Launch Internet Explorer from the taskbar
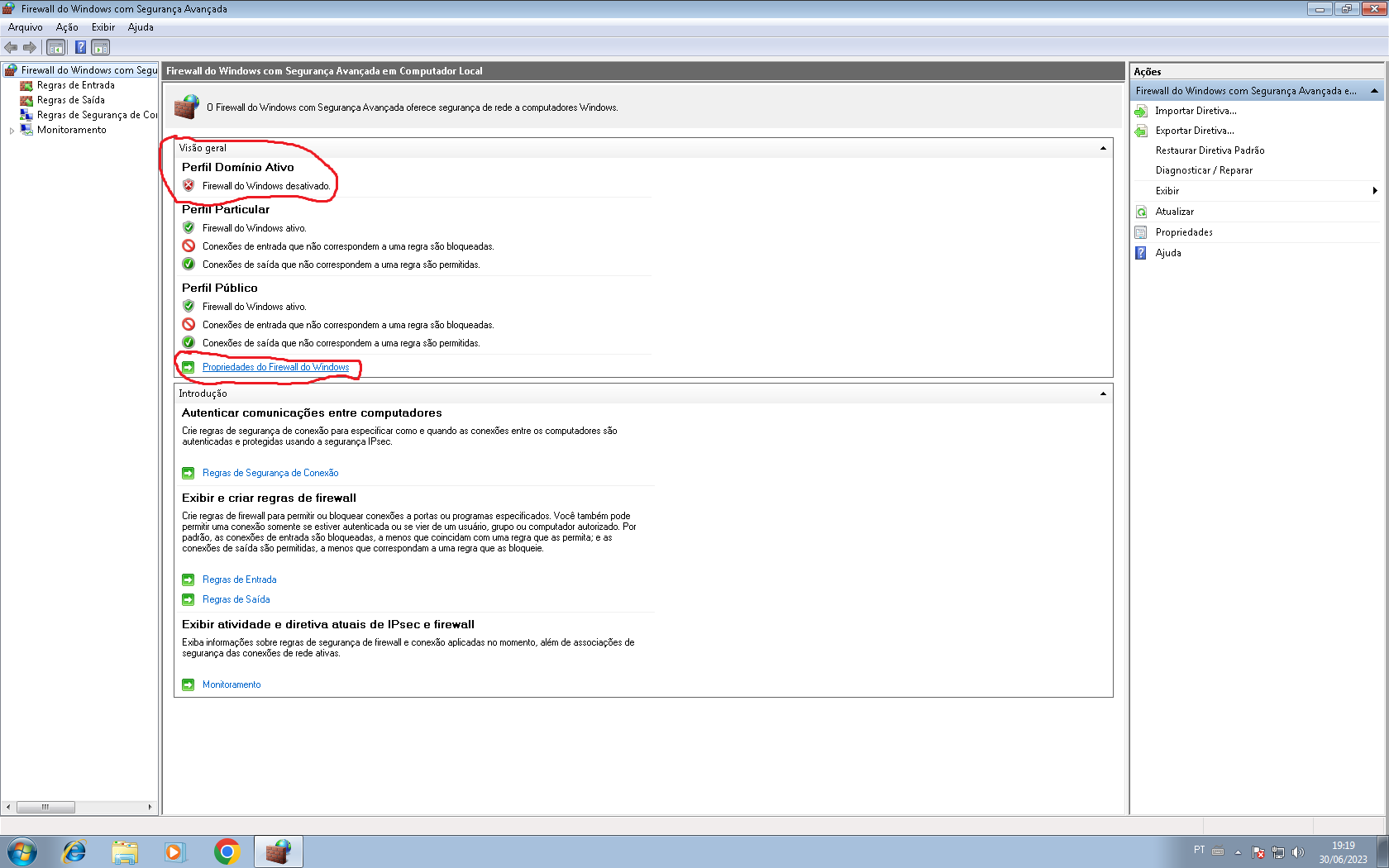Image resolution: width=1389 pixels, height=868 pixels. click(74, 851)
